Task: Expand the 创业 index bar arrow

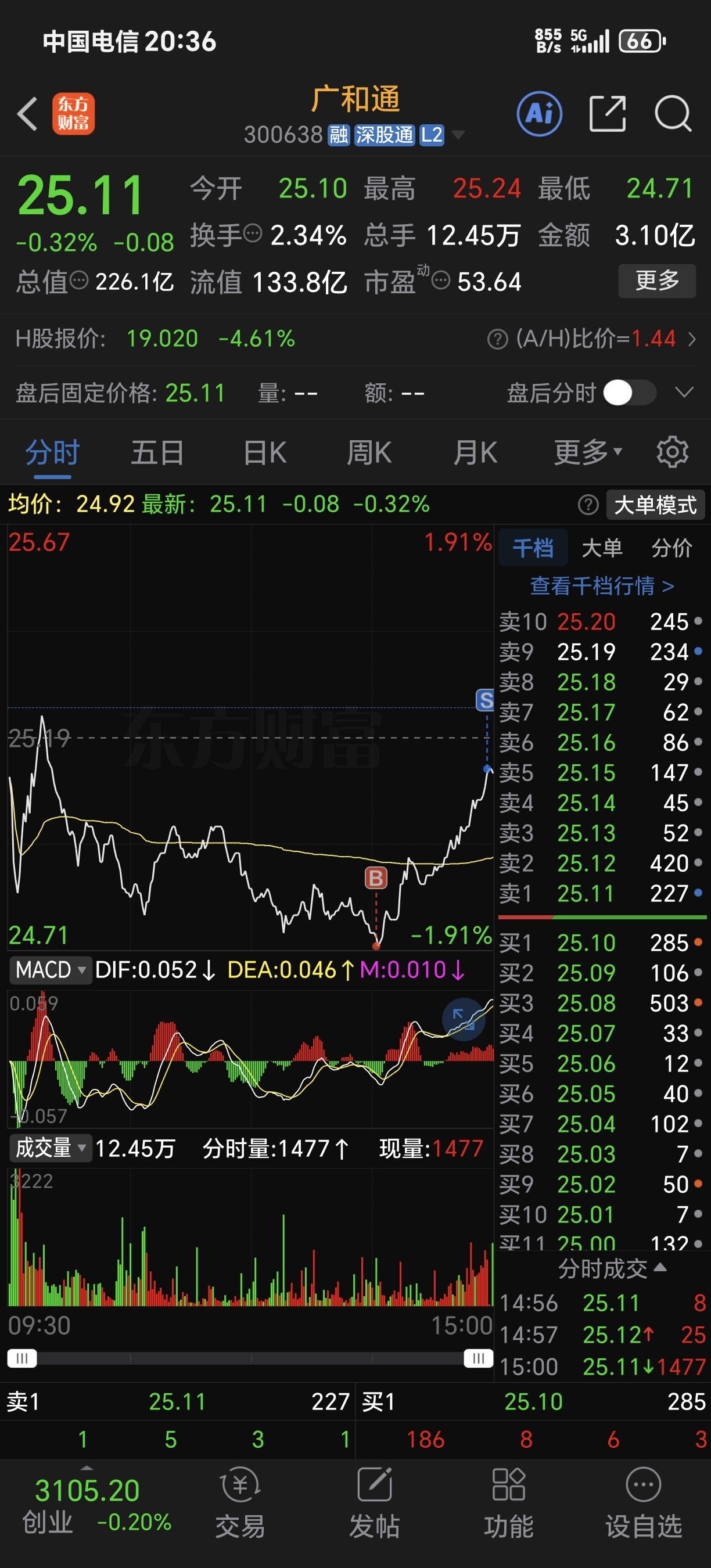Action: coord(87,1468)
